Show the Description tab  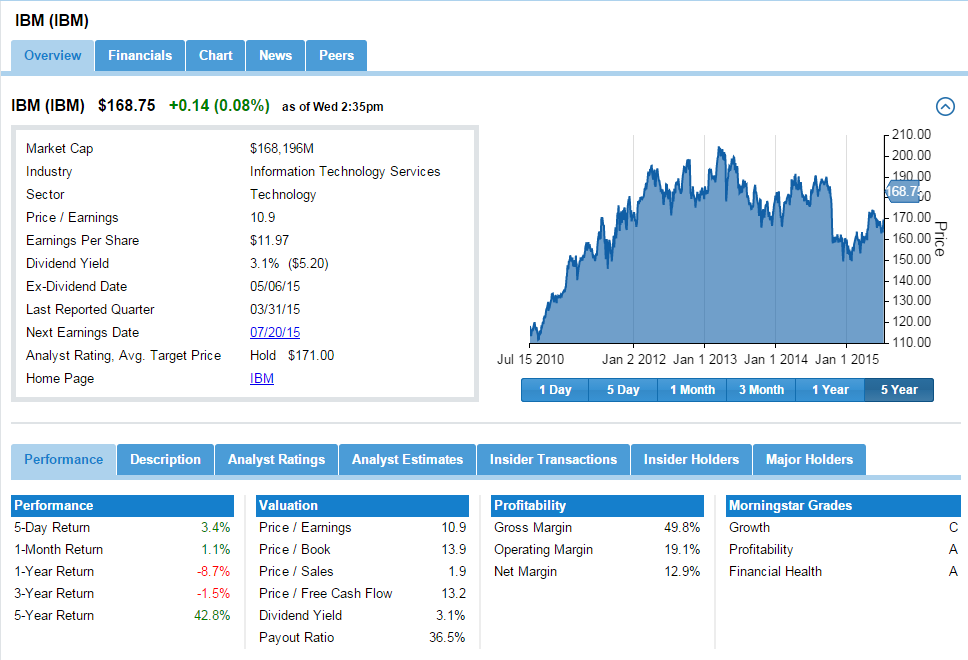point(165,459)
